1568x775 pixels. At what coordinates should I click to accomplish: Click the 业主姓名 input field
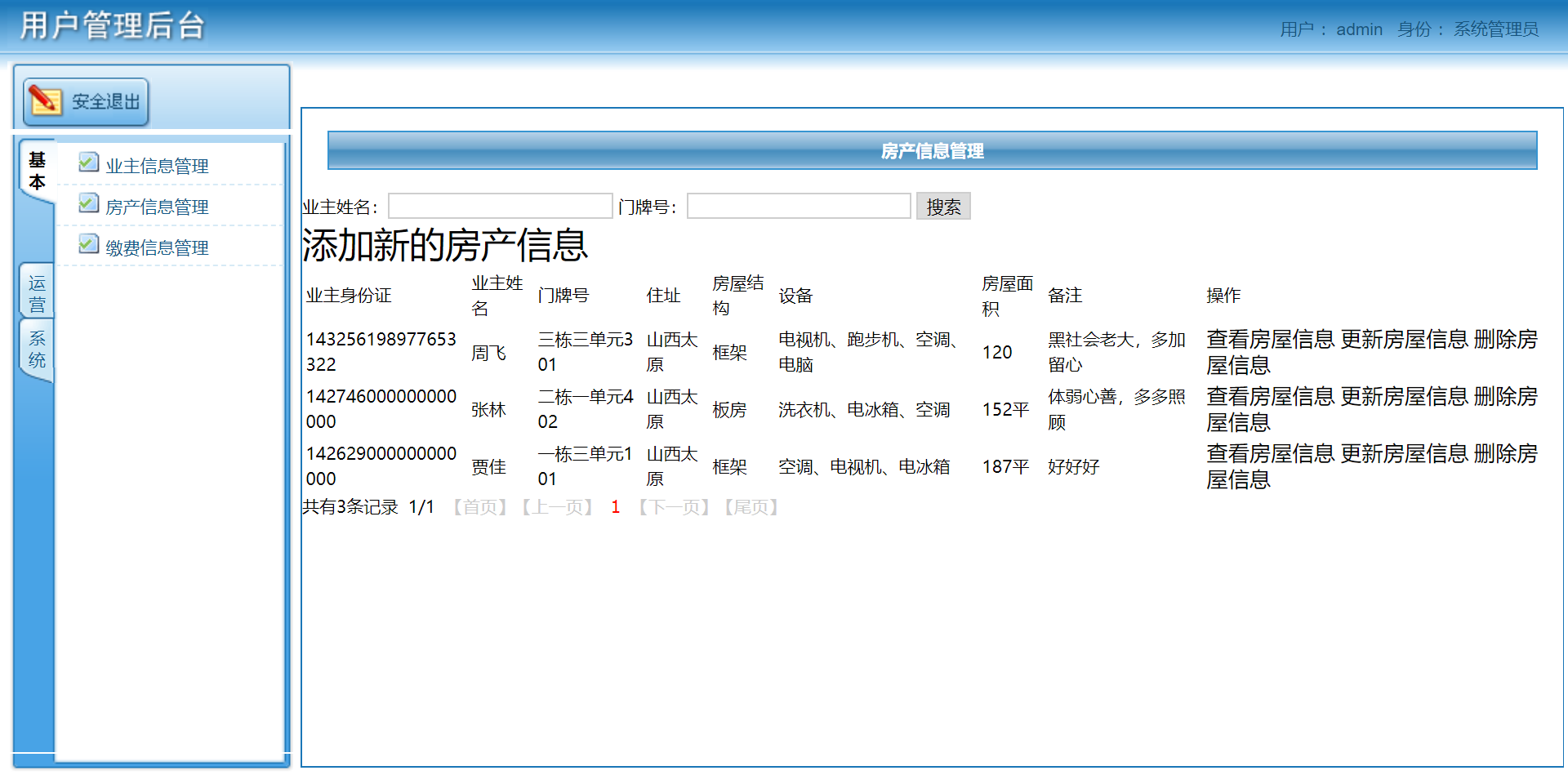(500, 206)
